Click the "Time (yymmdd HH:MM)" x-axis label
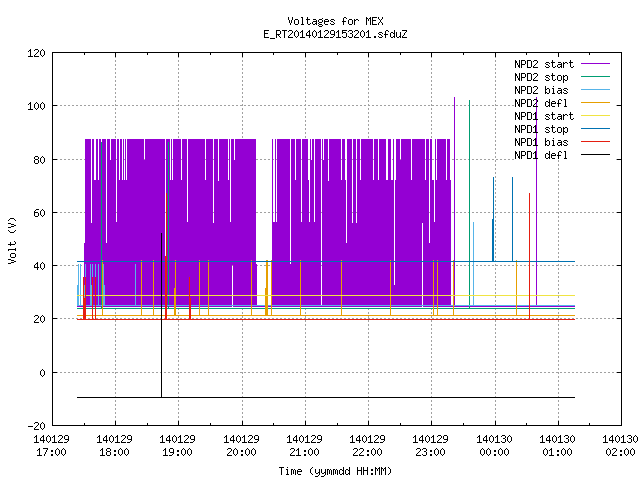This screenshot has height=480, width=640. click(x=335, y=471)
